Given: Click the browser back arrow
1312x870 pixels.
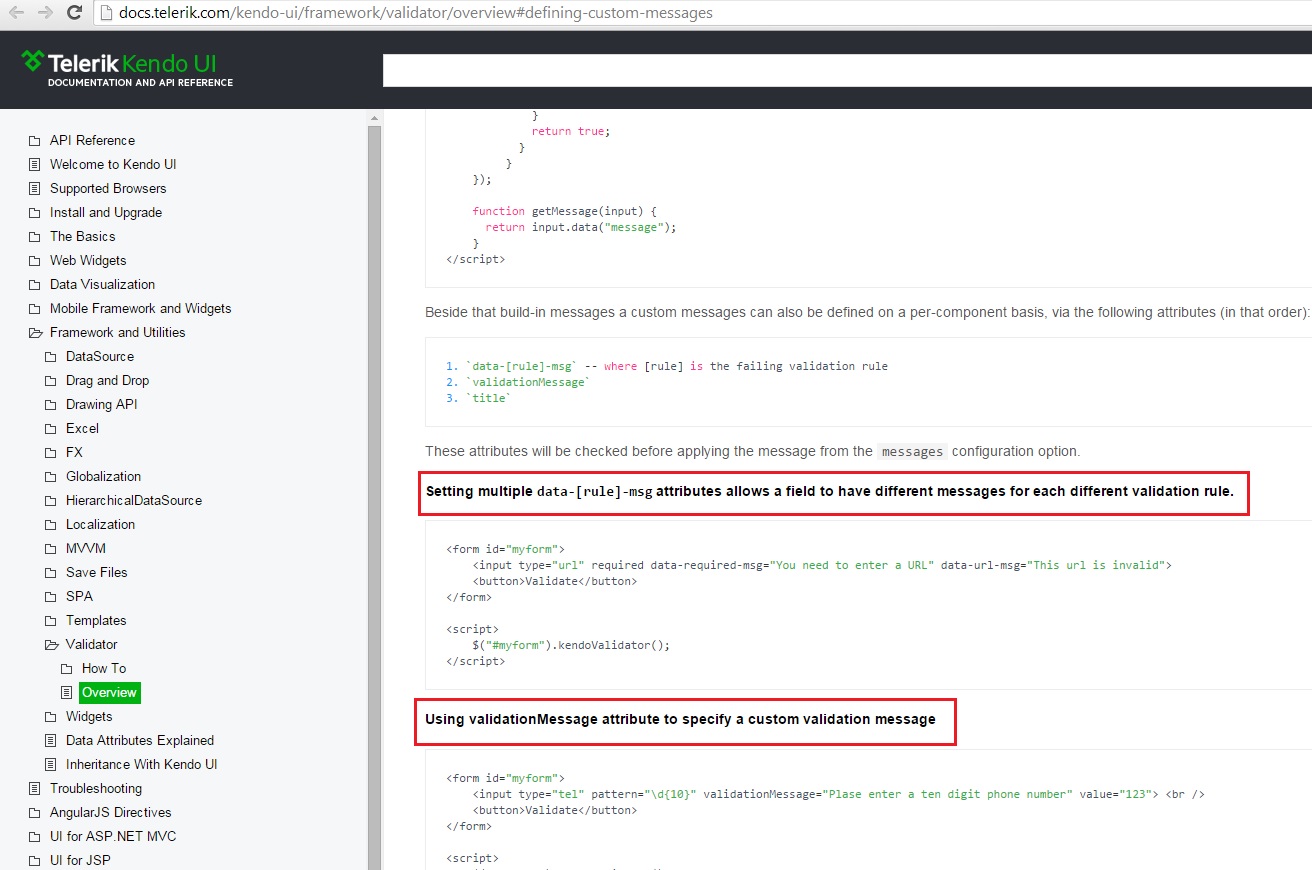Looking at the screenshot, I should click(16, 13).
